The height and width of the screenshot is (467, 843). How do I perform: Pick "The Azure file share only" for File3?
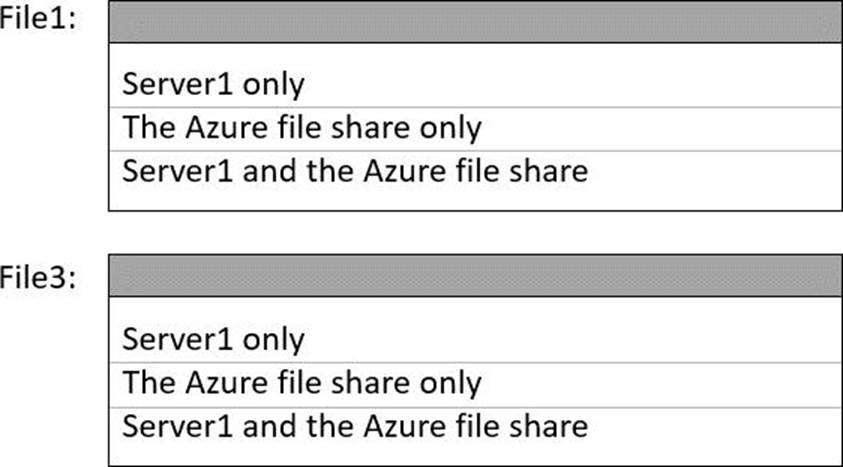[302, 382]
